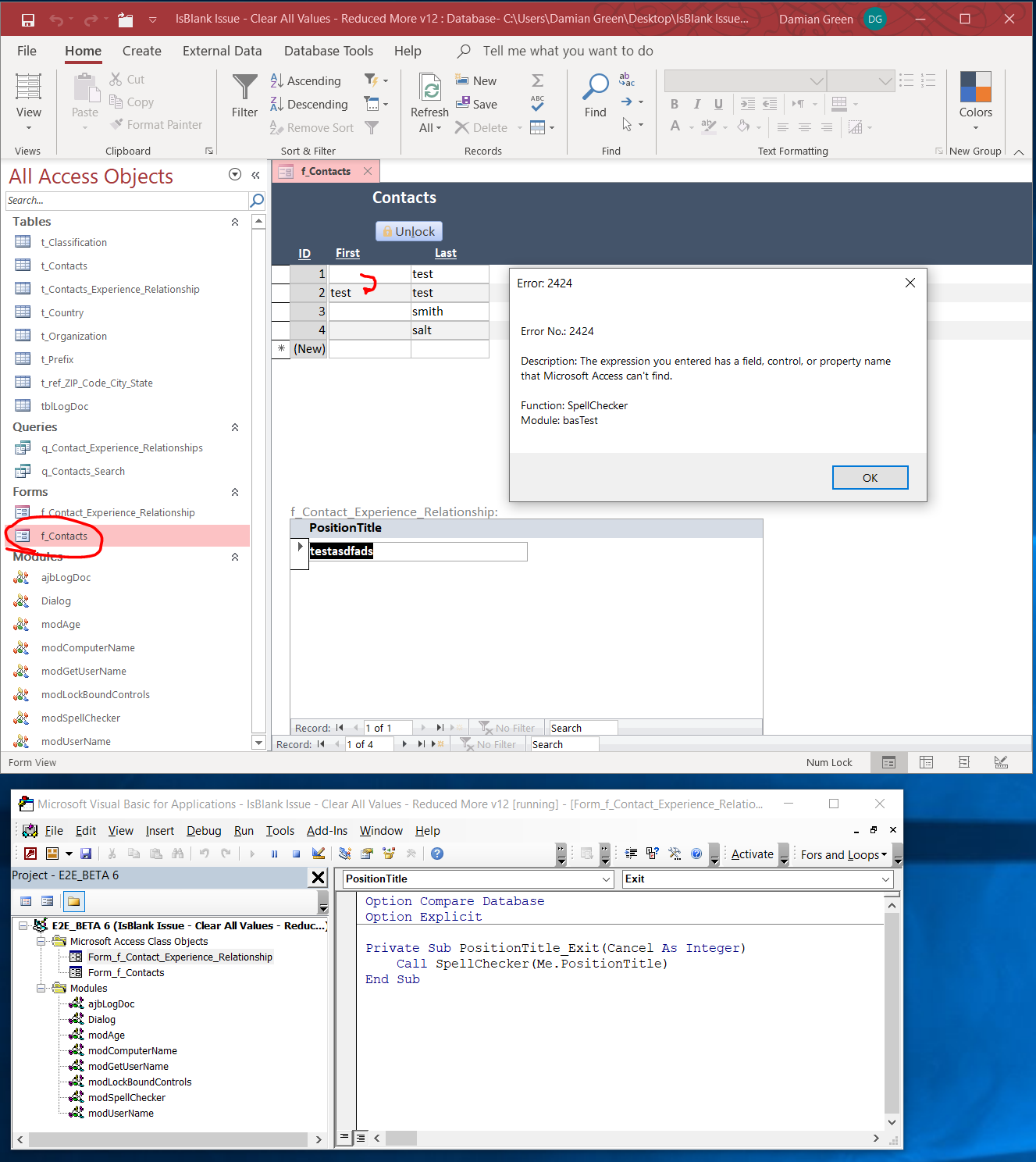The height and width of the screenshot is (1162, 1036).
Task: Click the Paste clipboard icon
Action: tap(85, 88)
